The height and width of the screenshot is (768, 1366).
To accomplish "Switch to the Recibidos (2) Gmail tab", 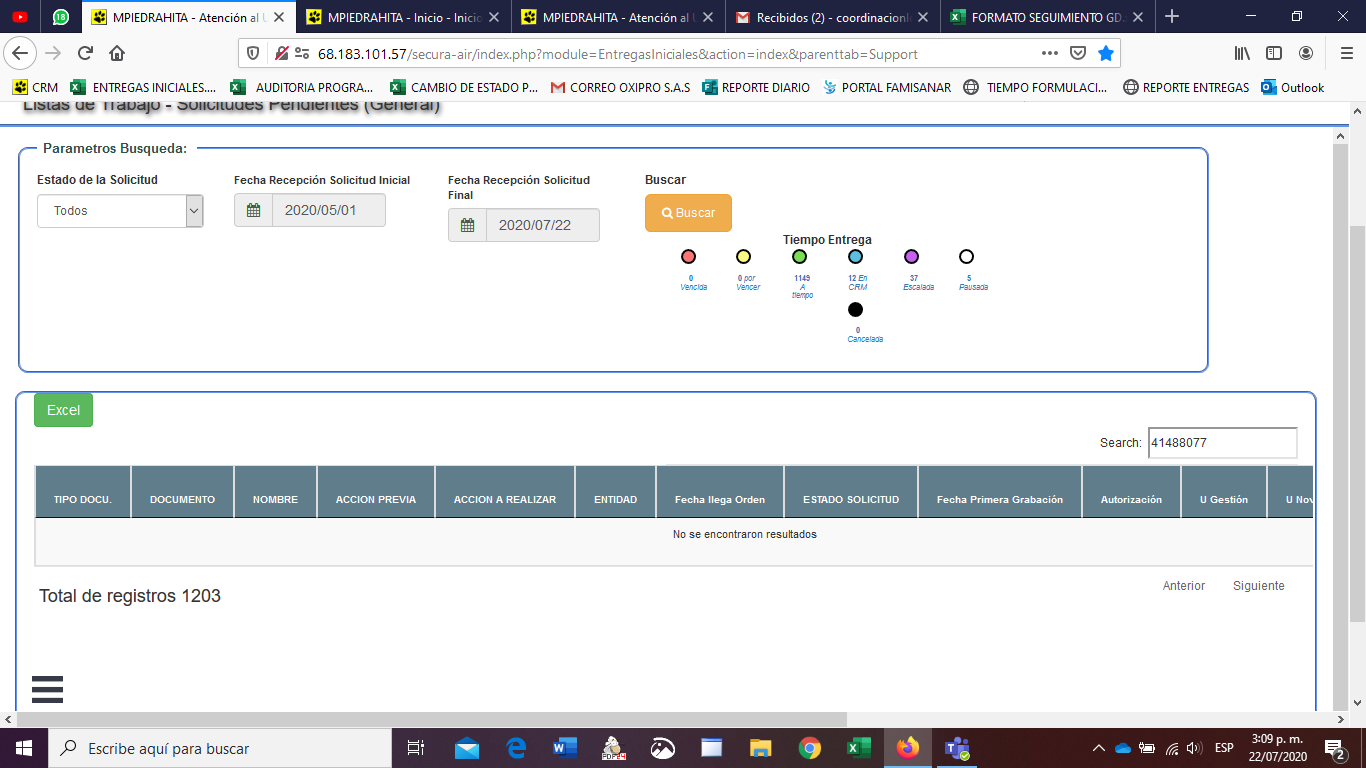I will (x=832, y=17).
